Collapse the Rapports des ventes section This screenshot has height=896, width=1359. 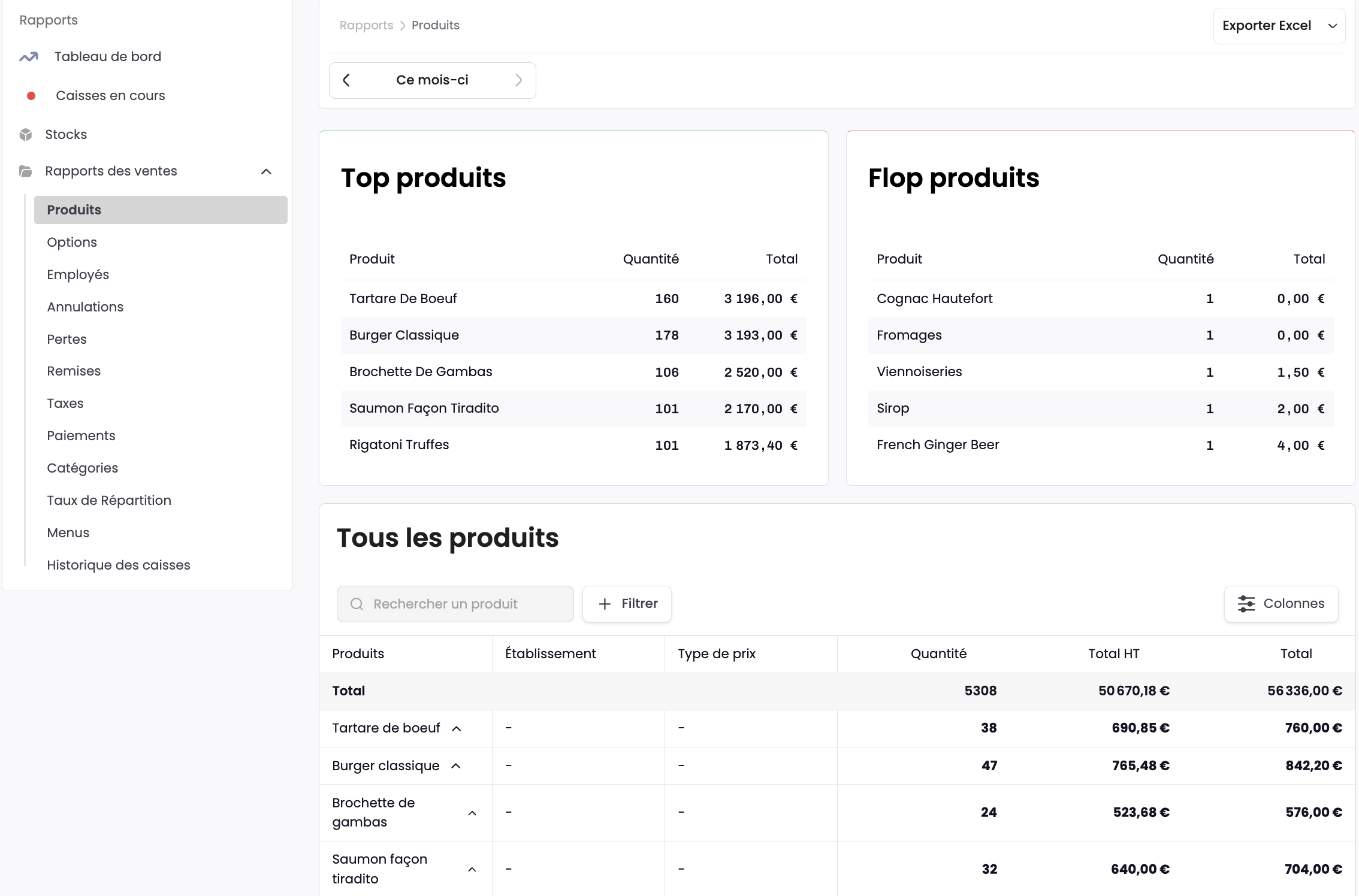click(267, 171)
